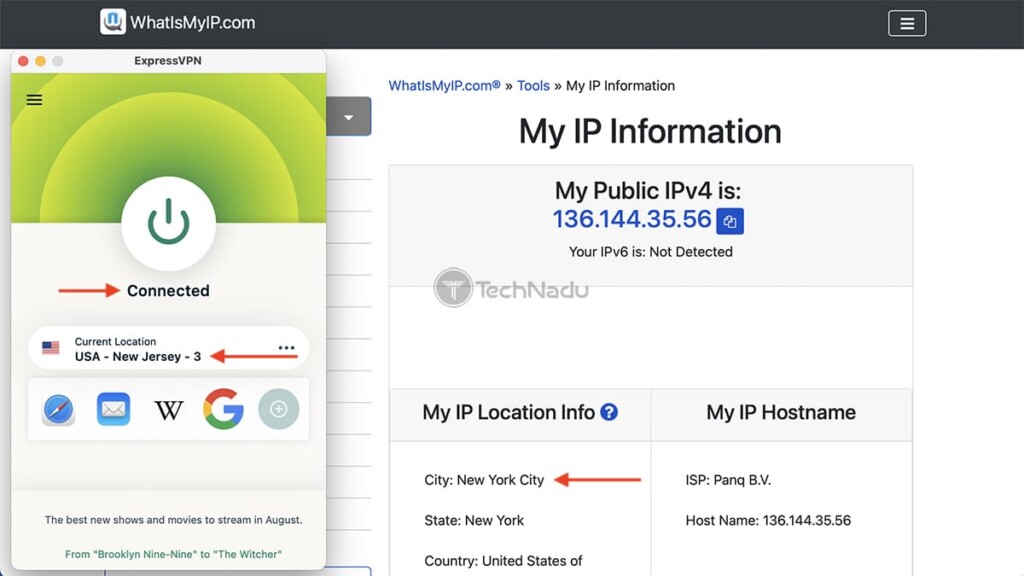Click the "Host Name: 136.144.35.56" text
The width and height of the screenshot is (1024, 576).
pos(768,520)
